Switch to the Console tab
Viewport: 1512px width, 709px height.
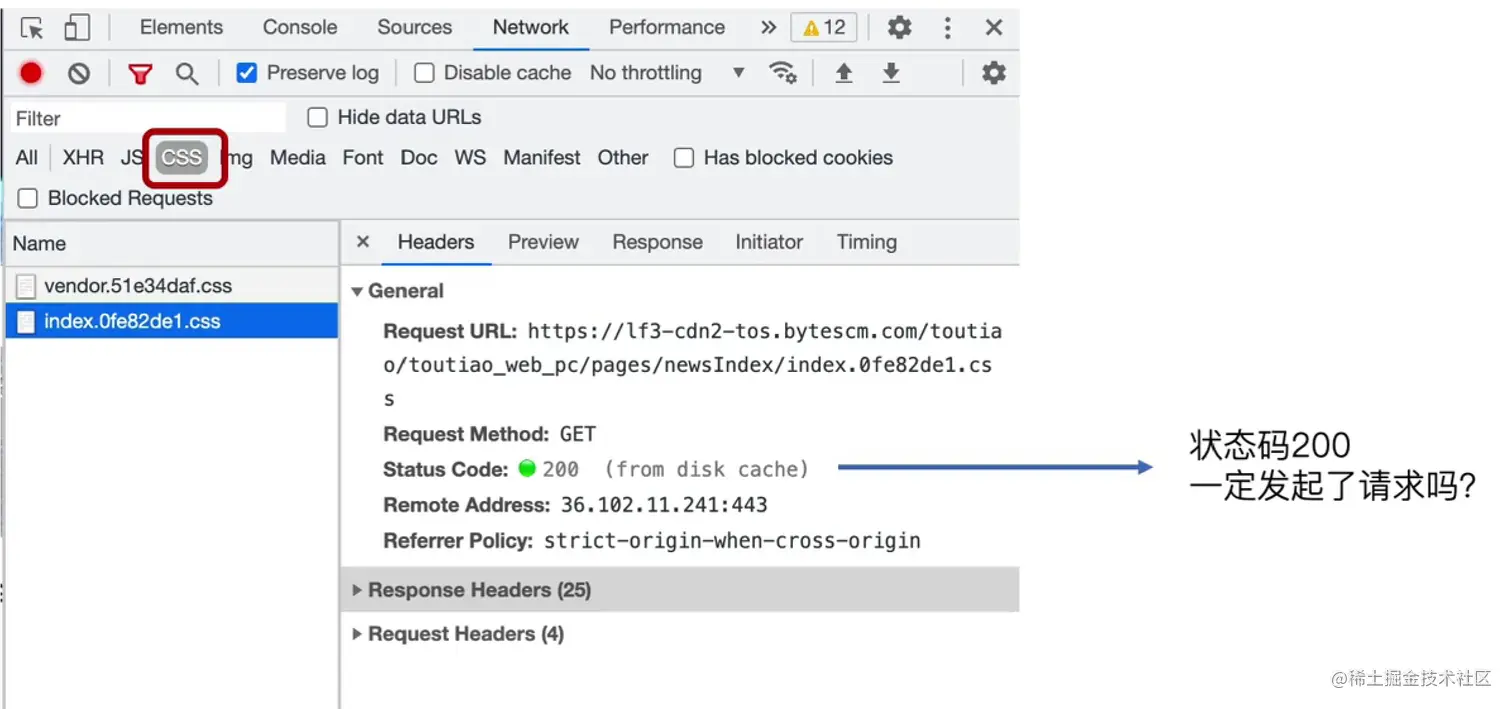point(300,27)
